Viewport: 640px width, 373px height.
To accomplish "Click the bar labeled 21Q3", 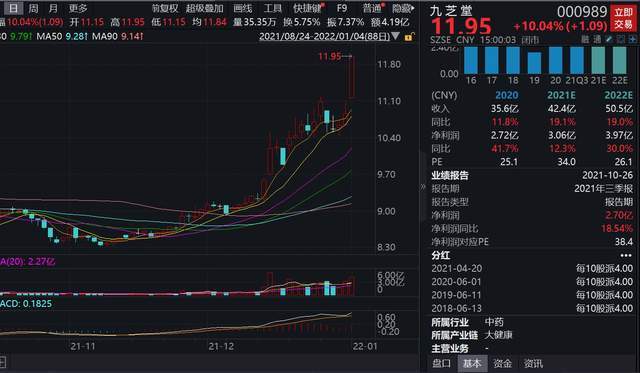I will [x=577, y=60].
